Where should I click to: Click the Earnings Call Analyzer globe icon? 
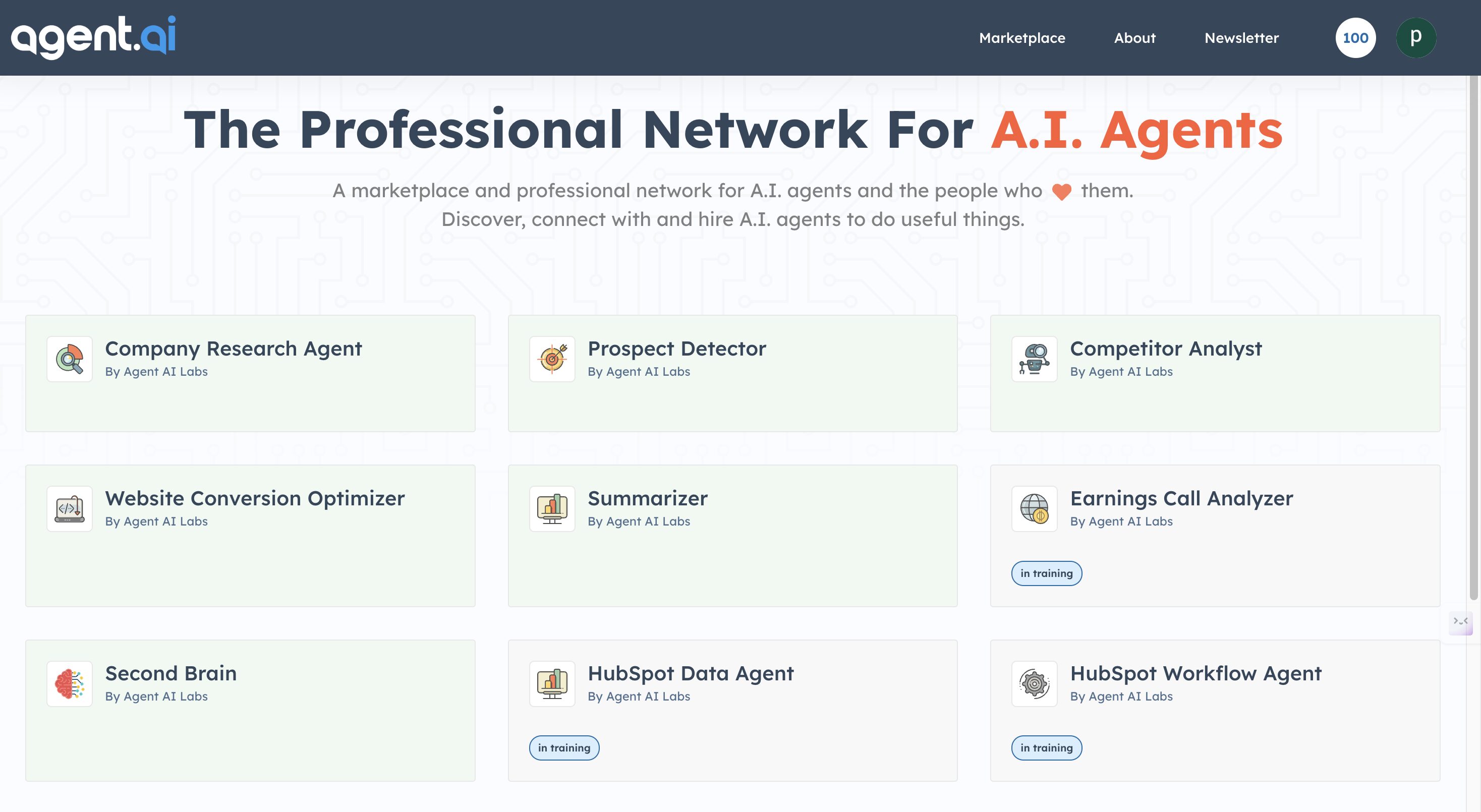coord(1034,508)
